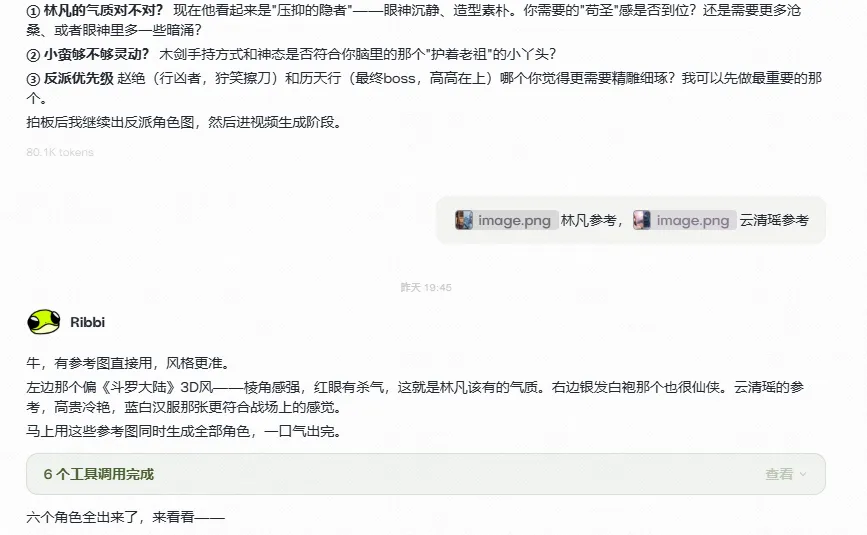Click the Ribbi frog avatar icon

tap(44, 322)
